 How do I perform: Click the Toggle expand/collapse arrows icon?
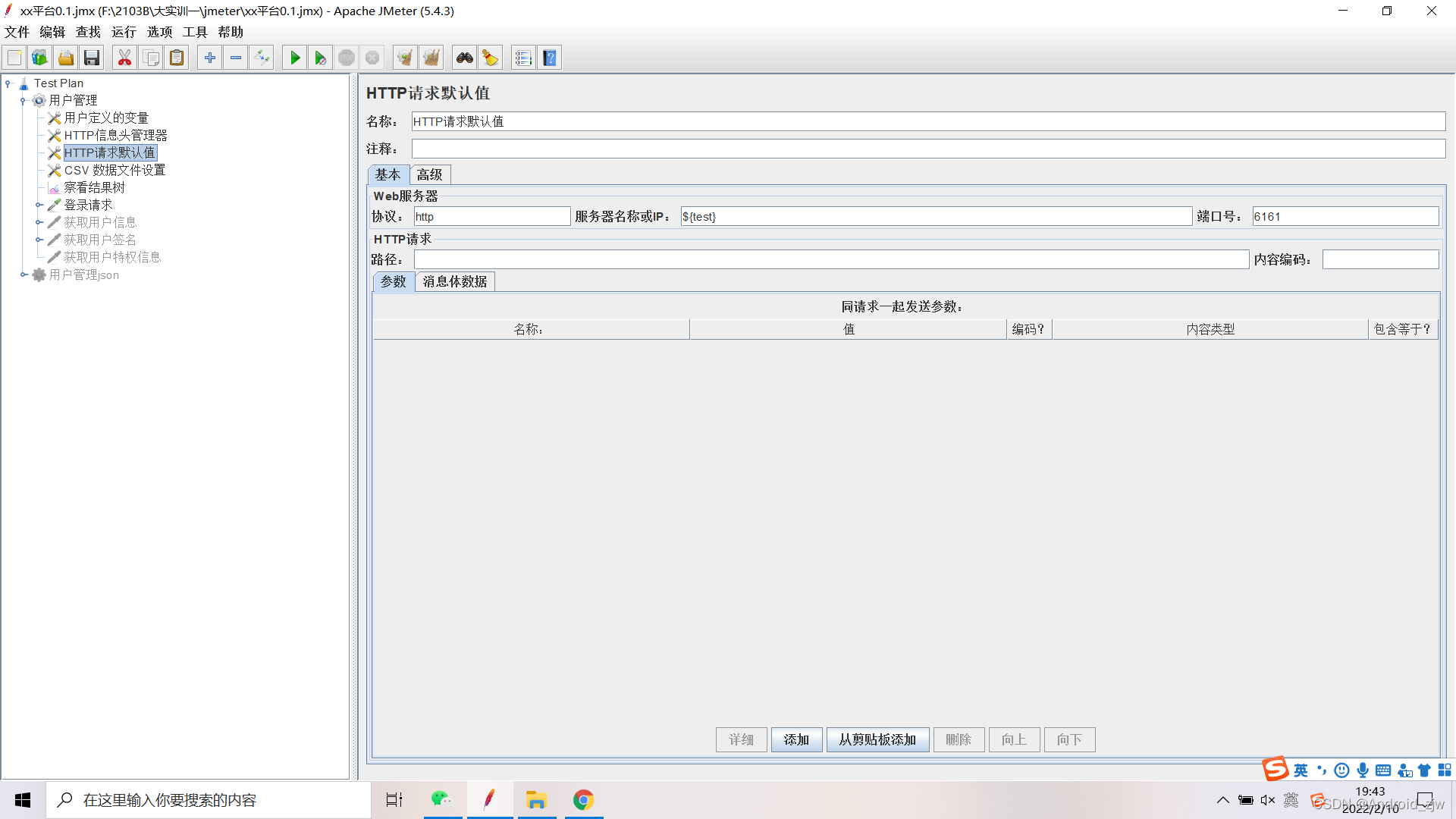click(x=262, y=58)
